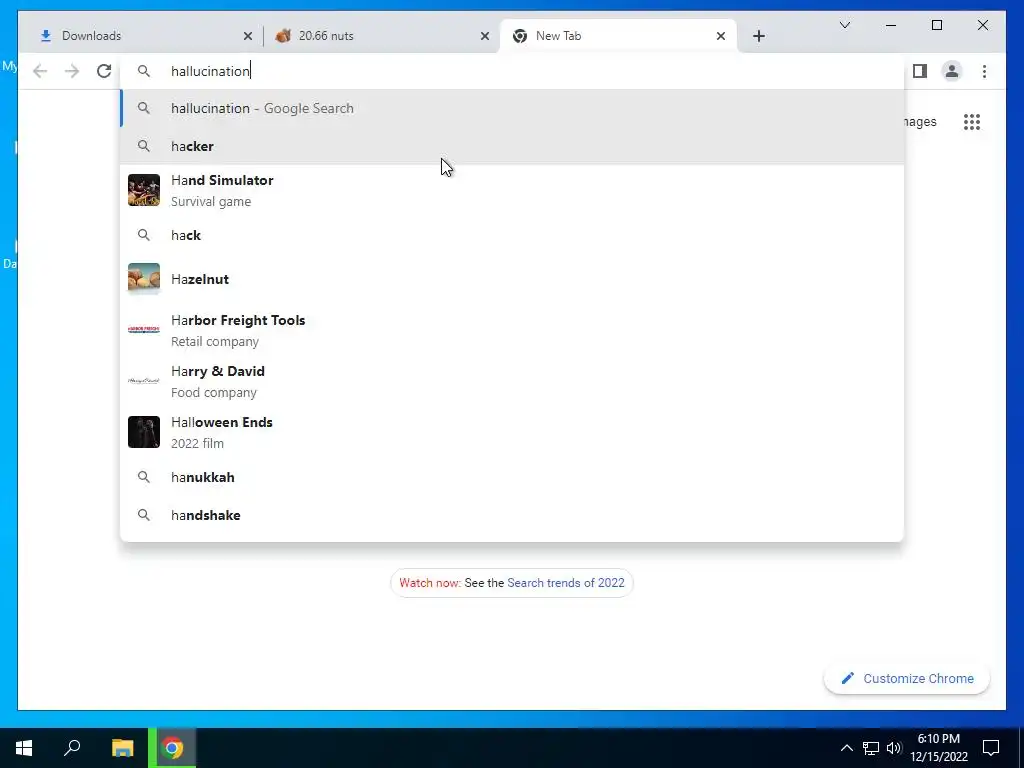Click the Harry & David suggestion

(x=512, y=381)
